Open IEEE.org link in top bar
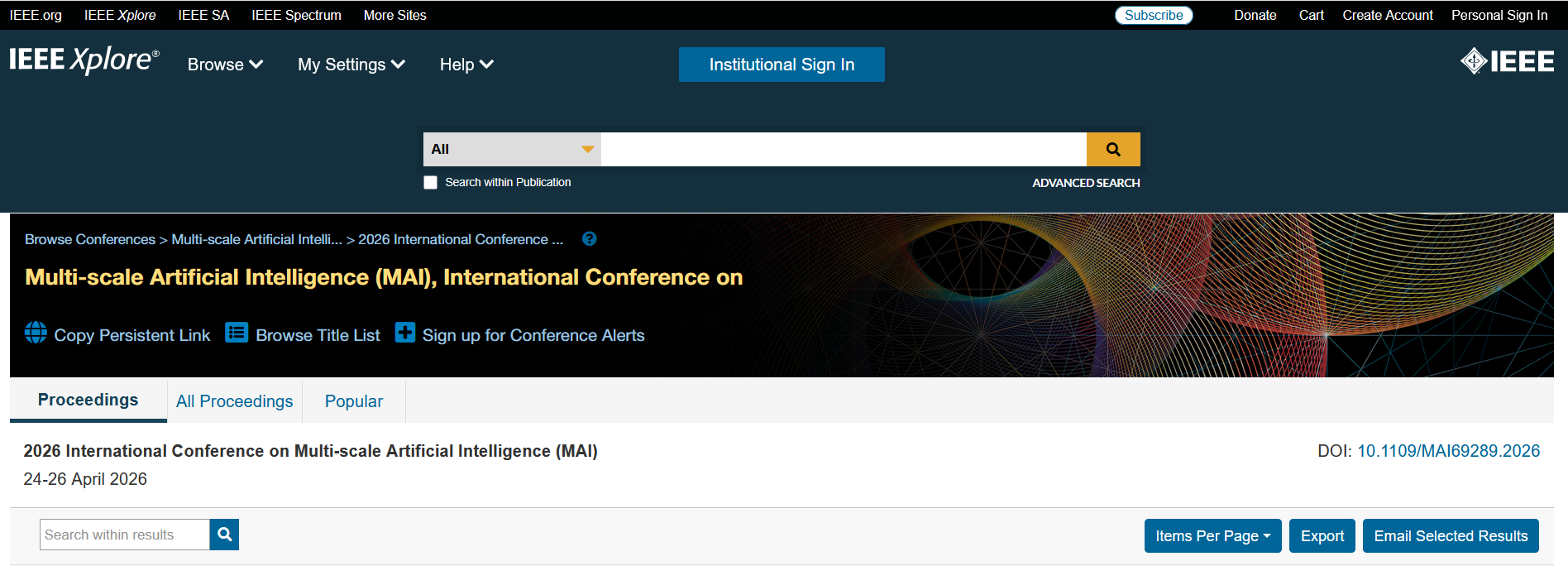Viewport: 1568px width, 566px height. [36, 15]
